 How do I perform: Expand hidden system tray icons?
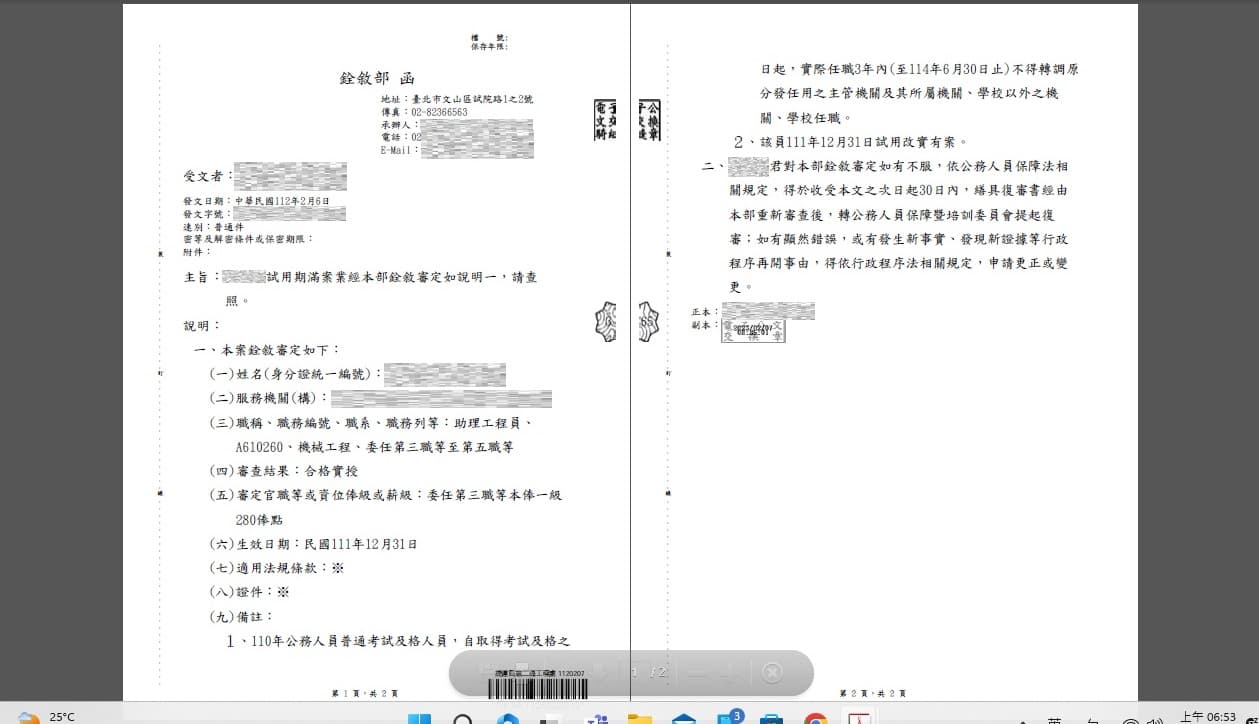click(1023, 718)
